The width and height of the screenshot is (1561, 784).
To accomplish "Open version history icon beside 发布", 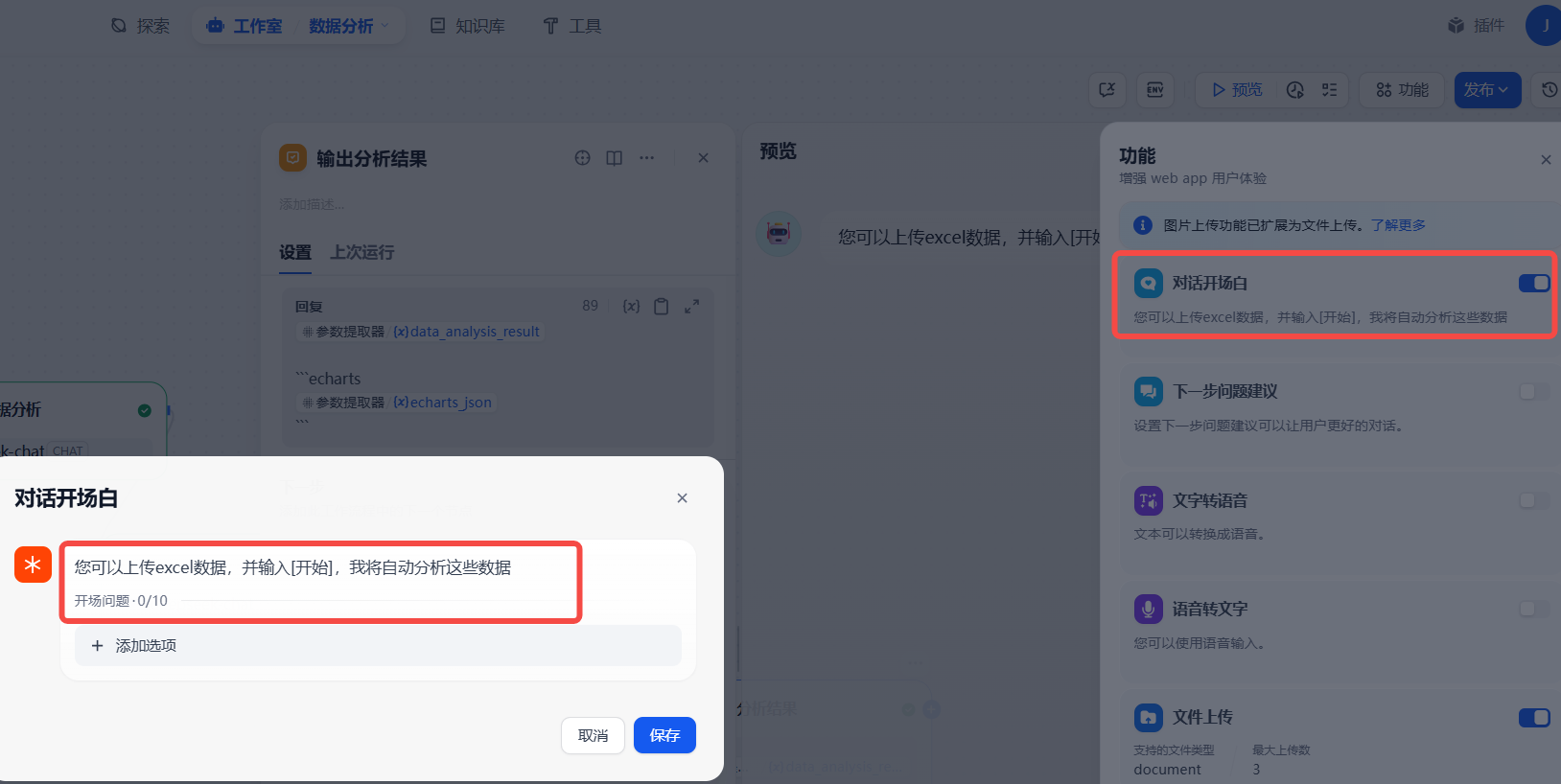I will click(1548, 90).
